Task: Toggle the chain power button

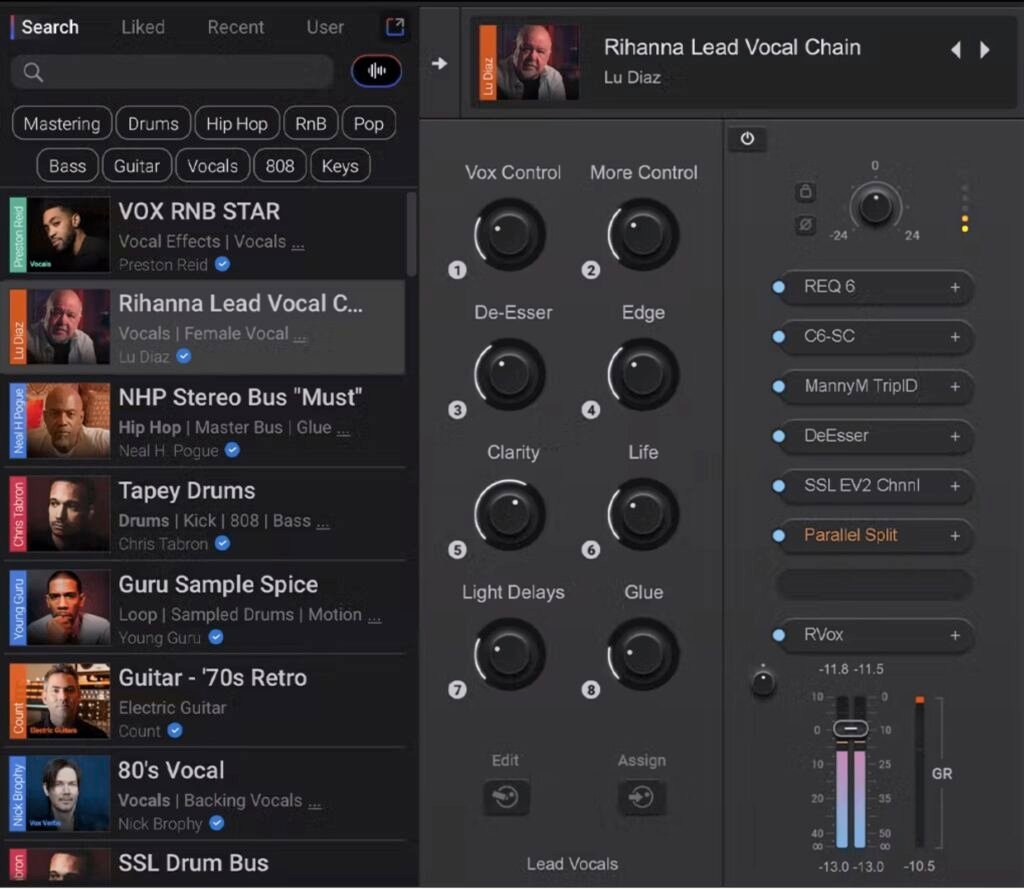Action: click(747, 138)
